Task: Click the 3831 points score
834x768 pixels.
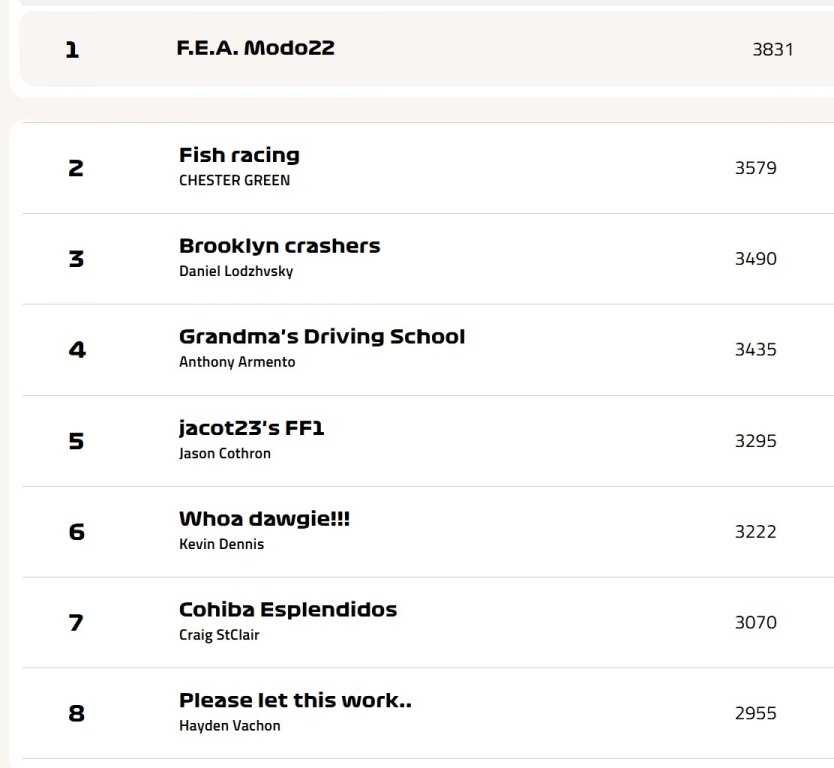Action: [772, 49]
